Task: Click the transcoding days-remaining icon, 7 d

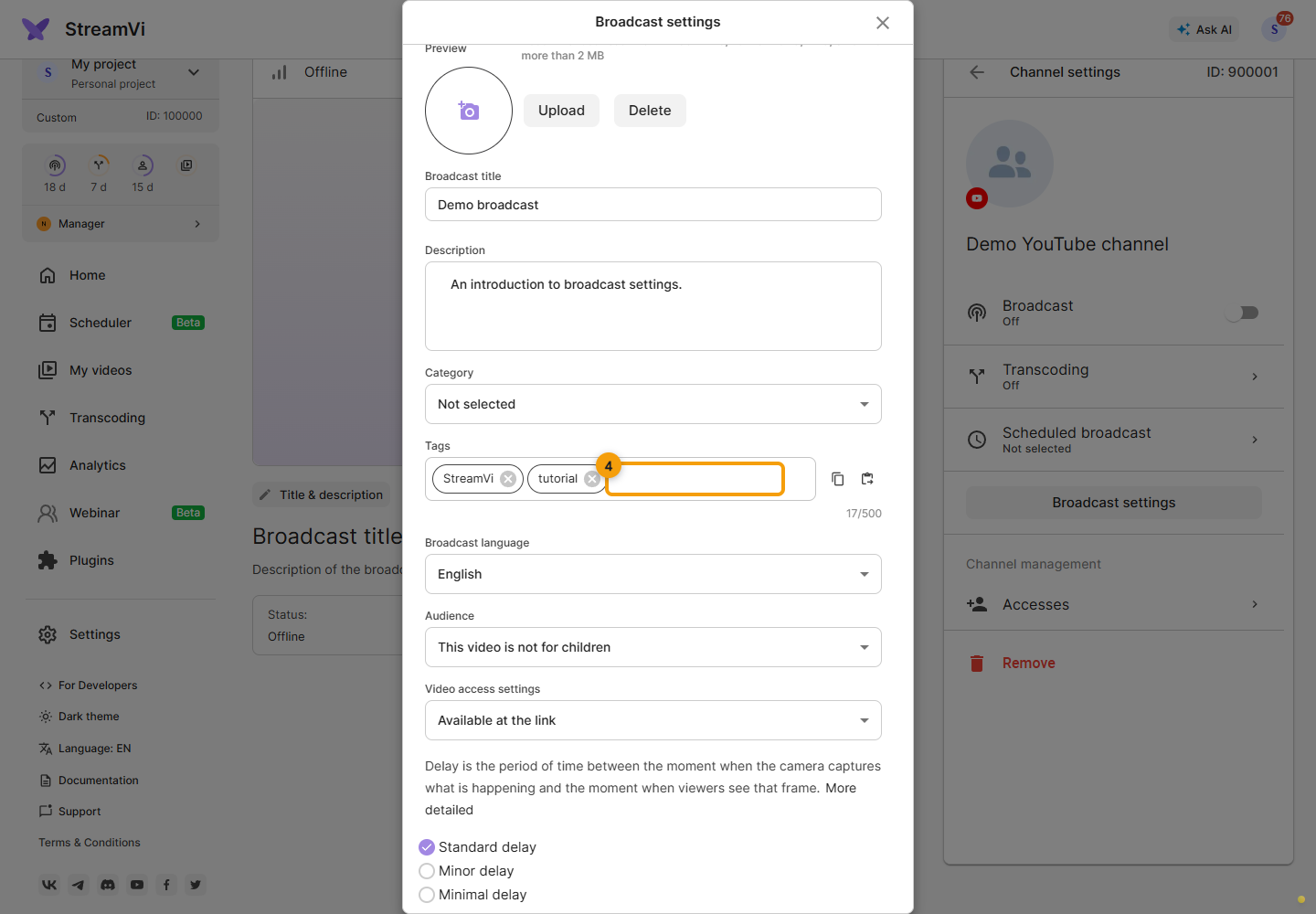Action: pyautogui.click(x=99, y=165)
